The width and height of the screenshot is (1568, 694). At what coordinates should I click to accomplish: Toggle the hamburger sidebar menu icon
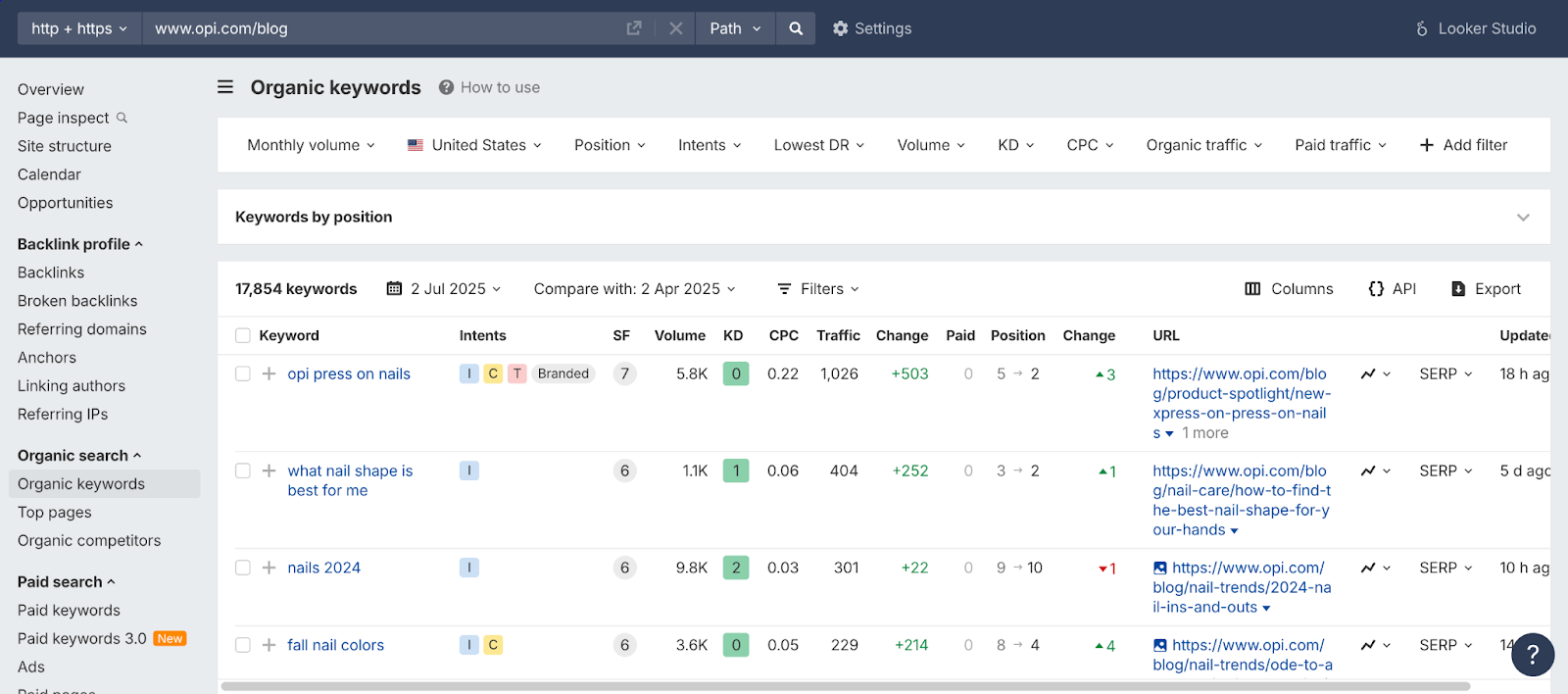225,87
